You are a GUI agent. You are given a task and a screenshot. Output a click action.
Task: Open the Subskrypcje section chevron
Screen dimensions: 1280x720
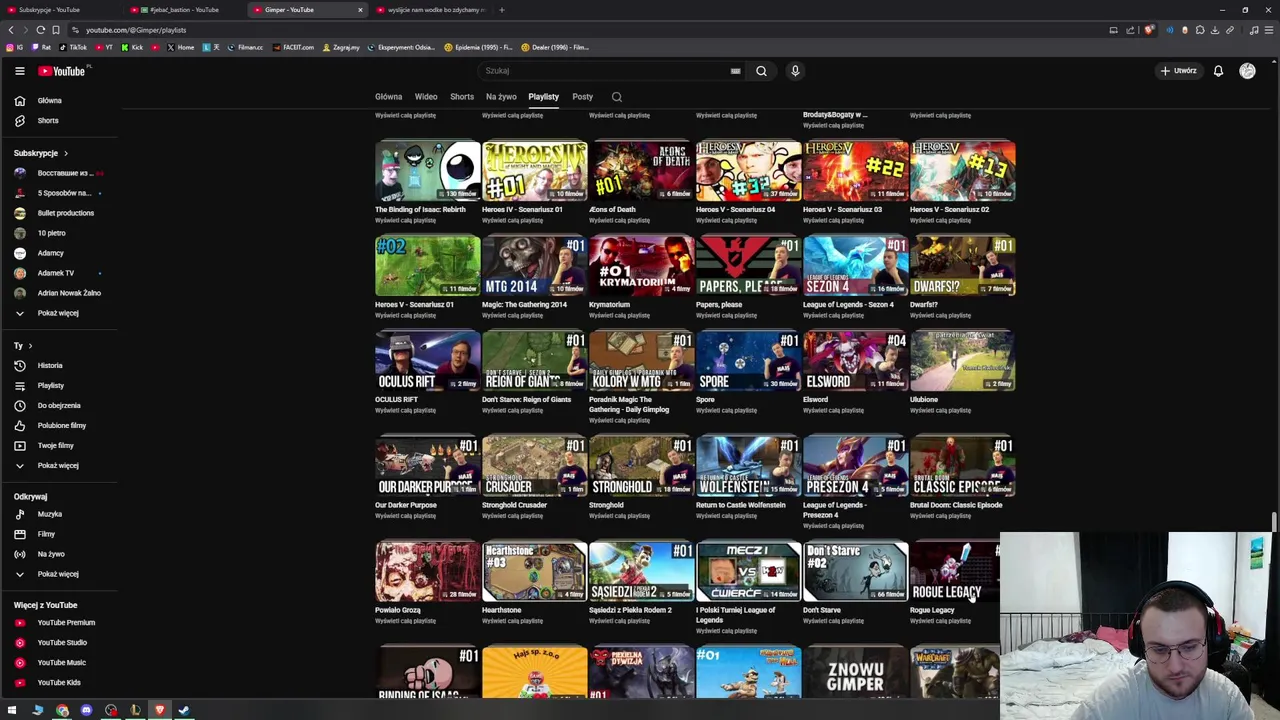point(66,153)
